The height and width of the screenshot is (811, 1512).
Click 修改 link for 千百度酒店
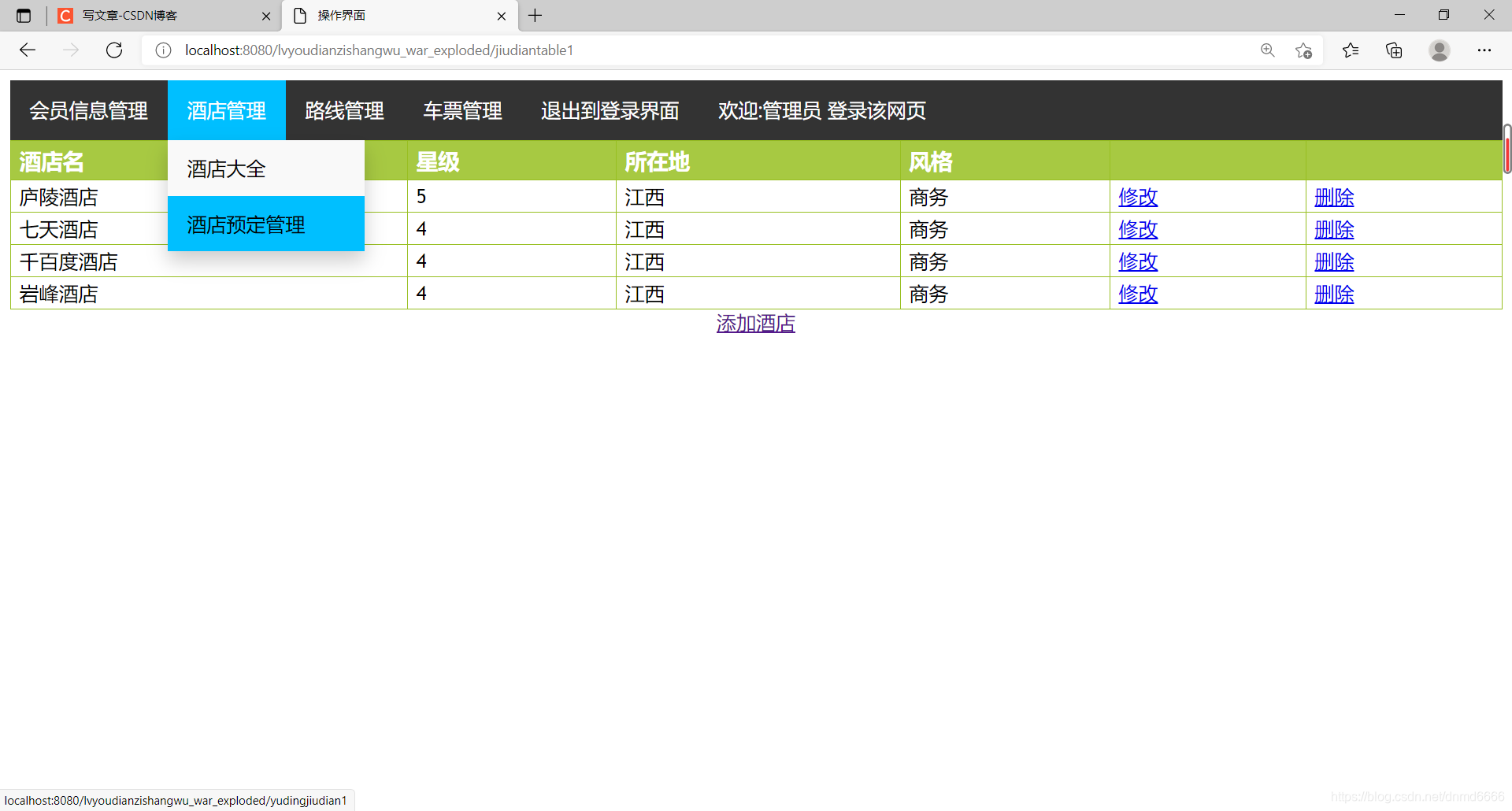coord(1138,261)
